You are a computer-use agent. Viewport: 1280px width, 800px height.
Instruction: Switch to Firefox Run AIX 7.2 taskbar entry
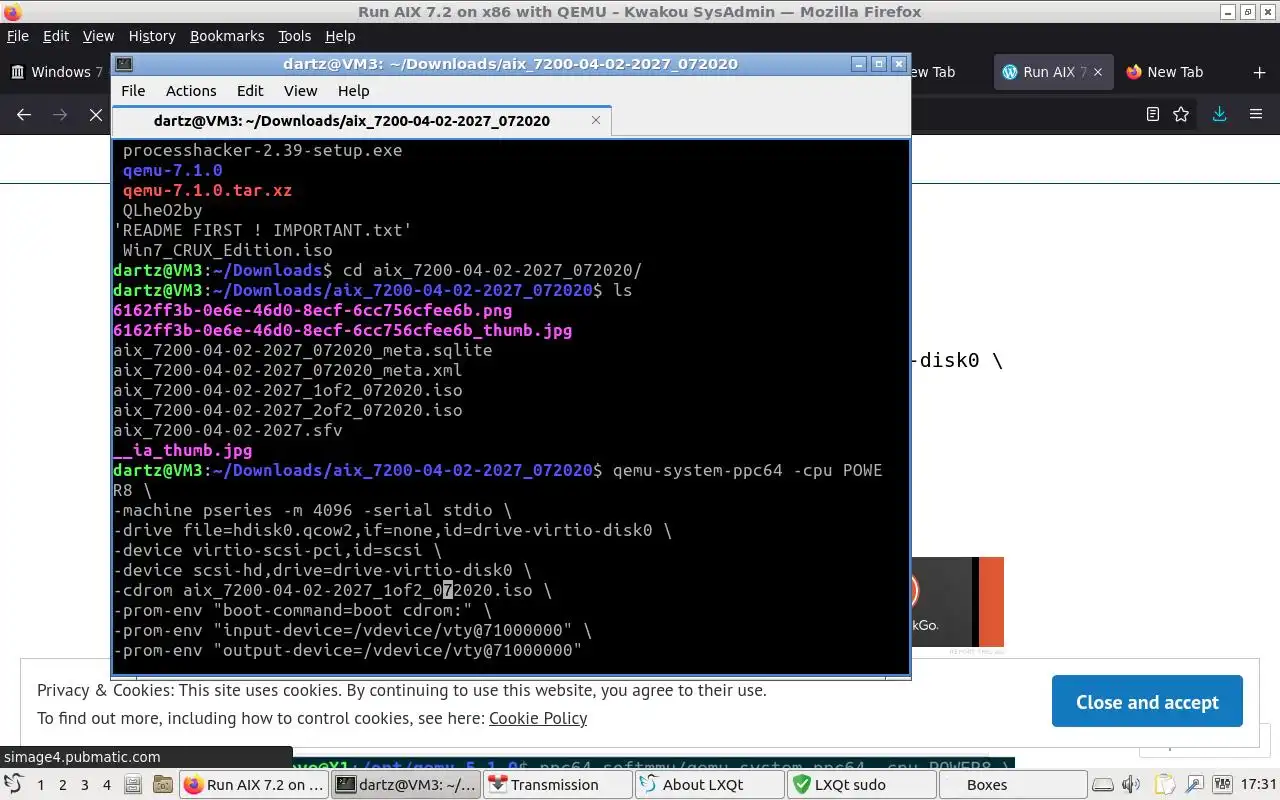[254, 785]
